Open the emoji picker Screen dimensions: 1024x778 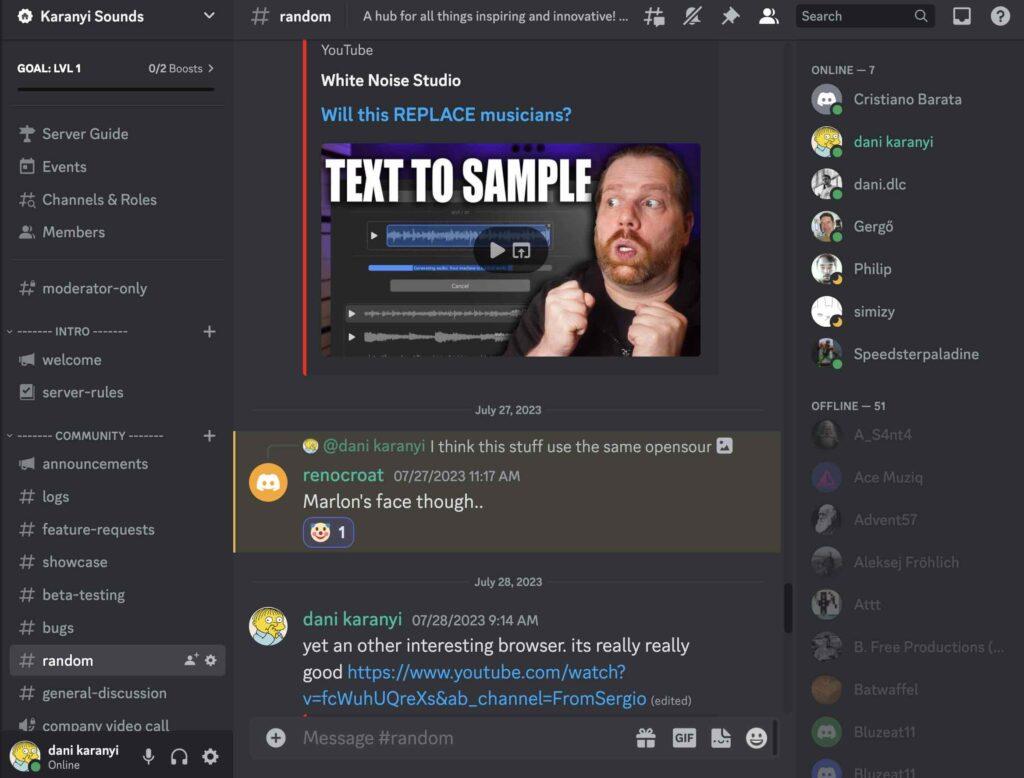756,738
